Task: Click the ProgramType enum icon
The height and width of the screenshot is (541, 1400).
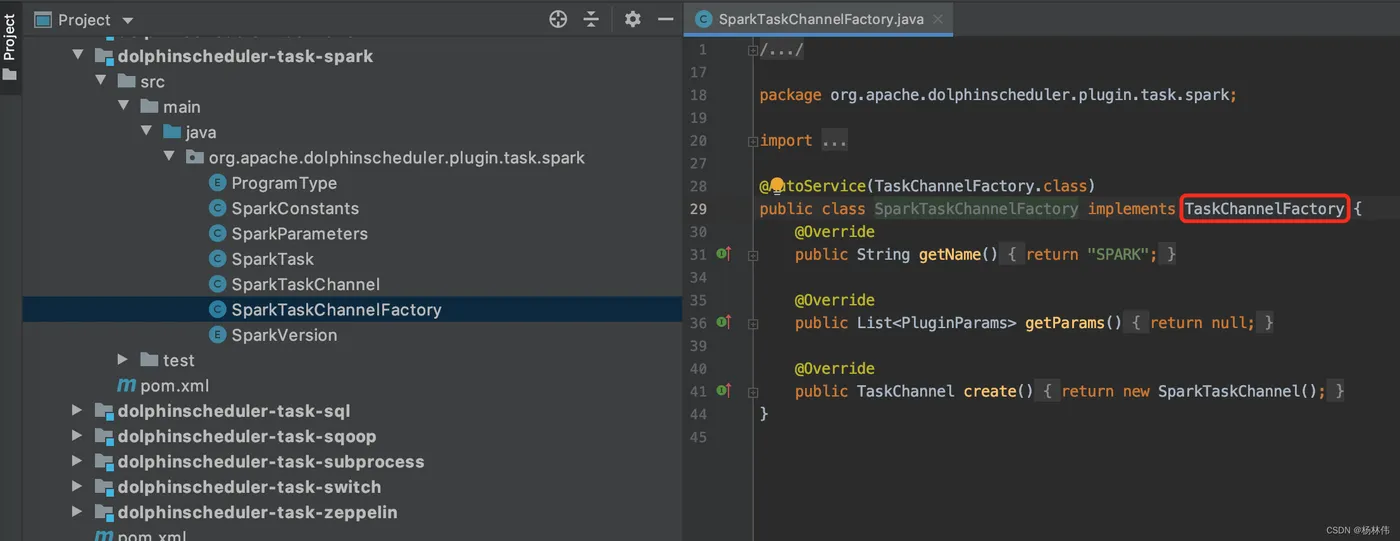Action: (217, 183)
